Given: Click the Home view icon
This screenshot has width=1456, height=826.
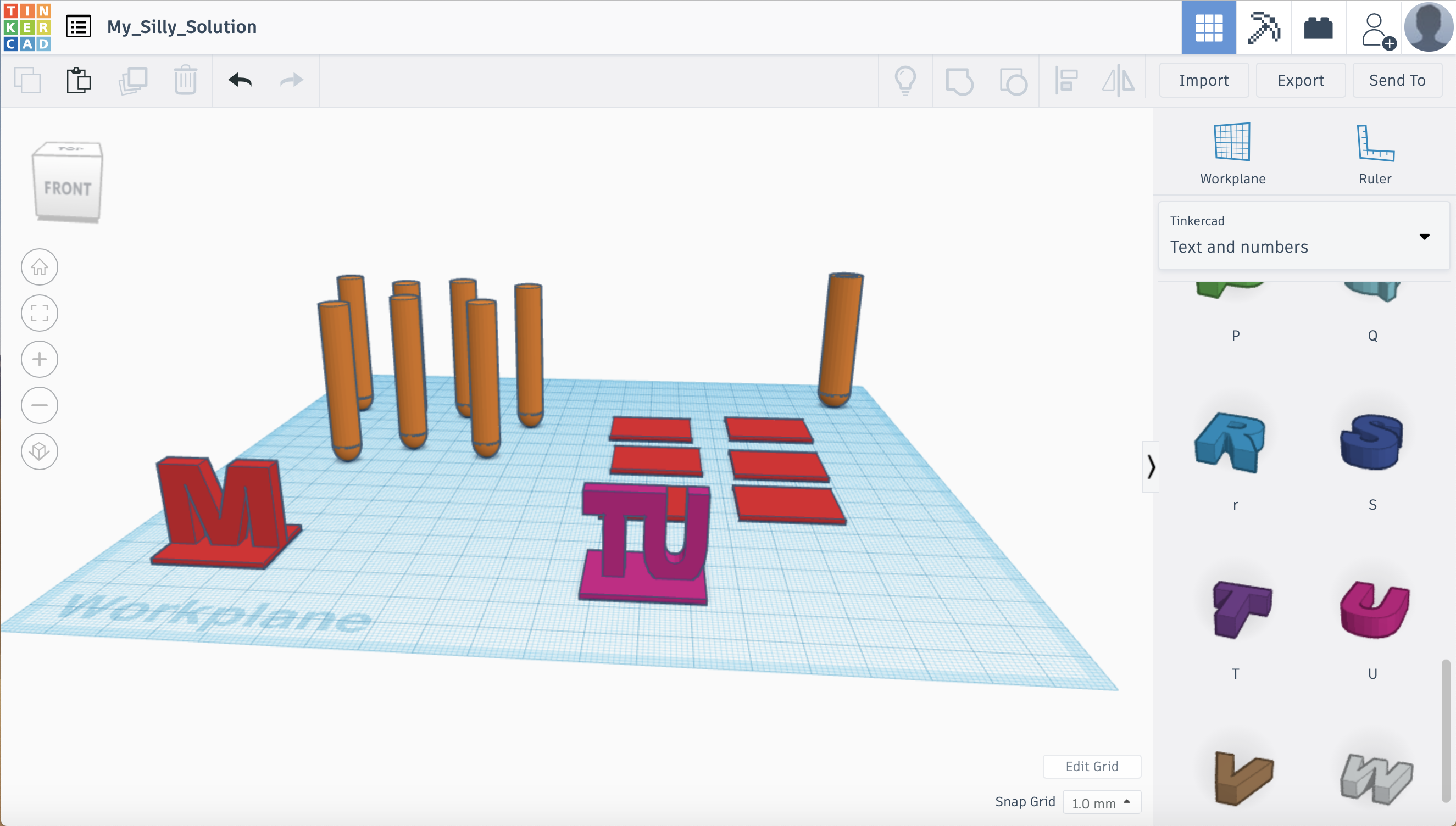Looking at the screenshot, I should tap(39, 266).
